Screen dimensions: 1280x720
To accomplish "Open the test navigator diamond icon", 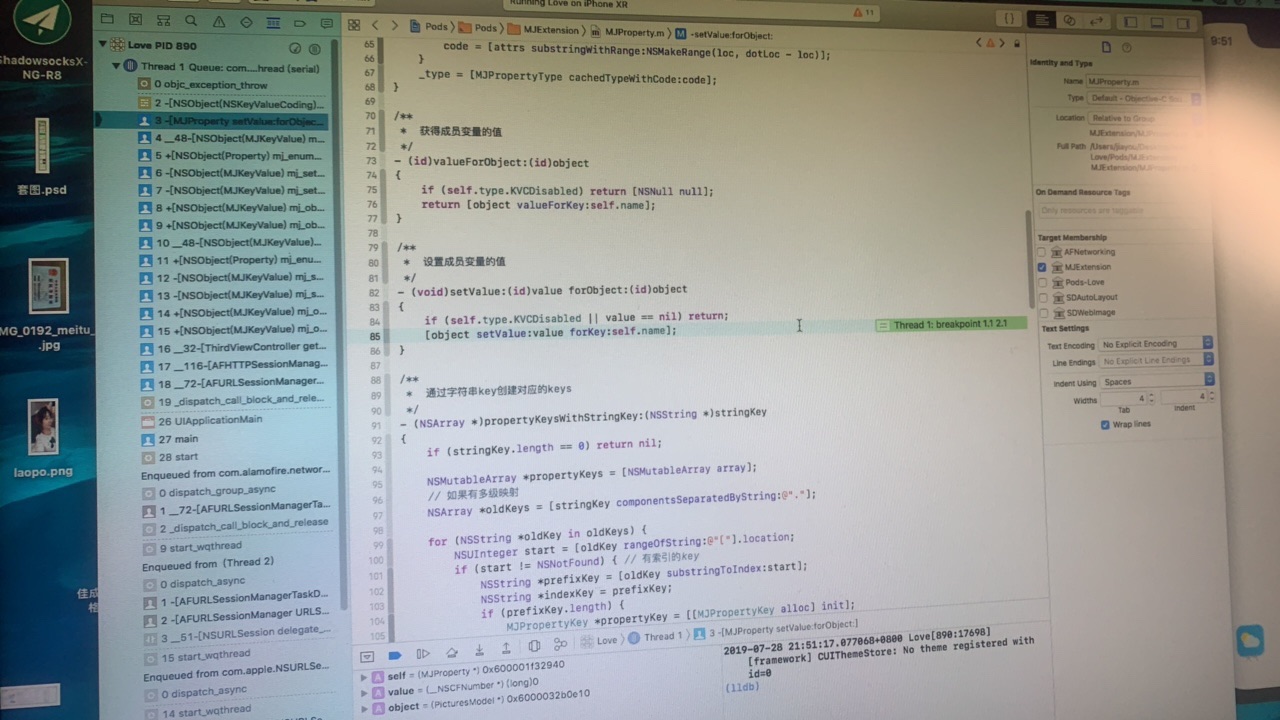I will [x=246, y=22].
